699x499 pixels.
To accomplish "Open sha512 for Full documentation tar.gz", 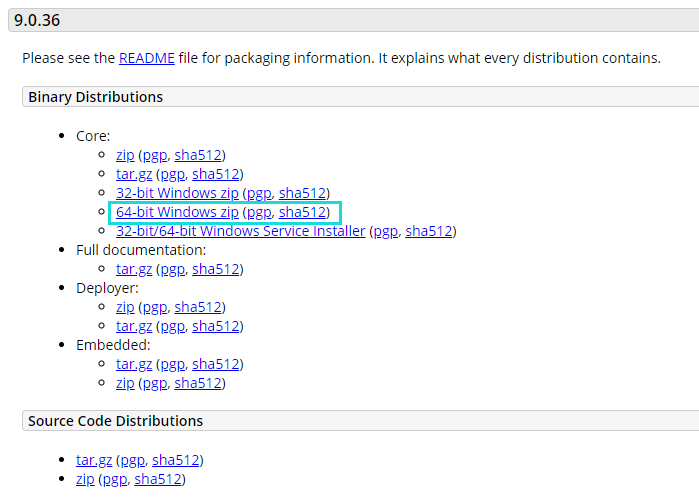I will [x=216, y=269].
